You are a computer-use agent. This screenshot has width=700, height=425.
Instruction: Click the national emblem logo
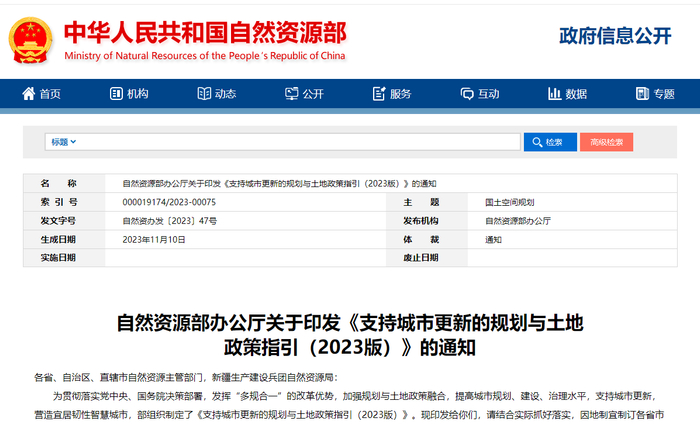point(30,41)
